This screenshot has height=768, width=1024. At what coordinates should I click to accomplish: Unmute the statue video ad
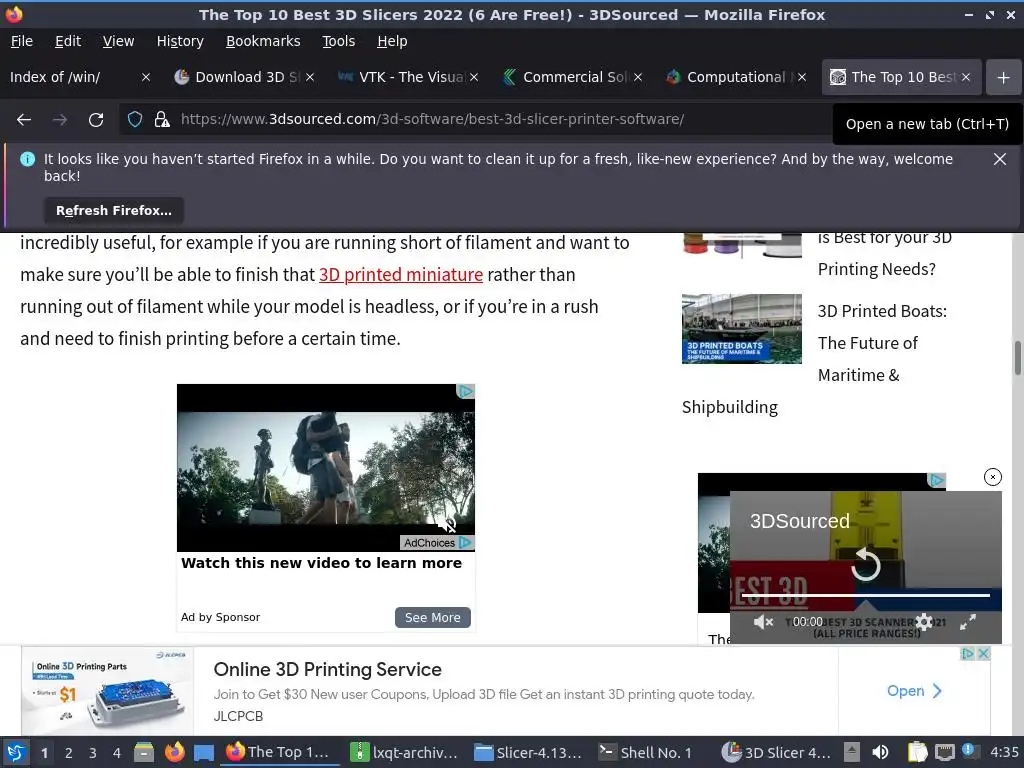click(447, 524)
